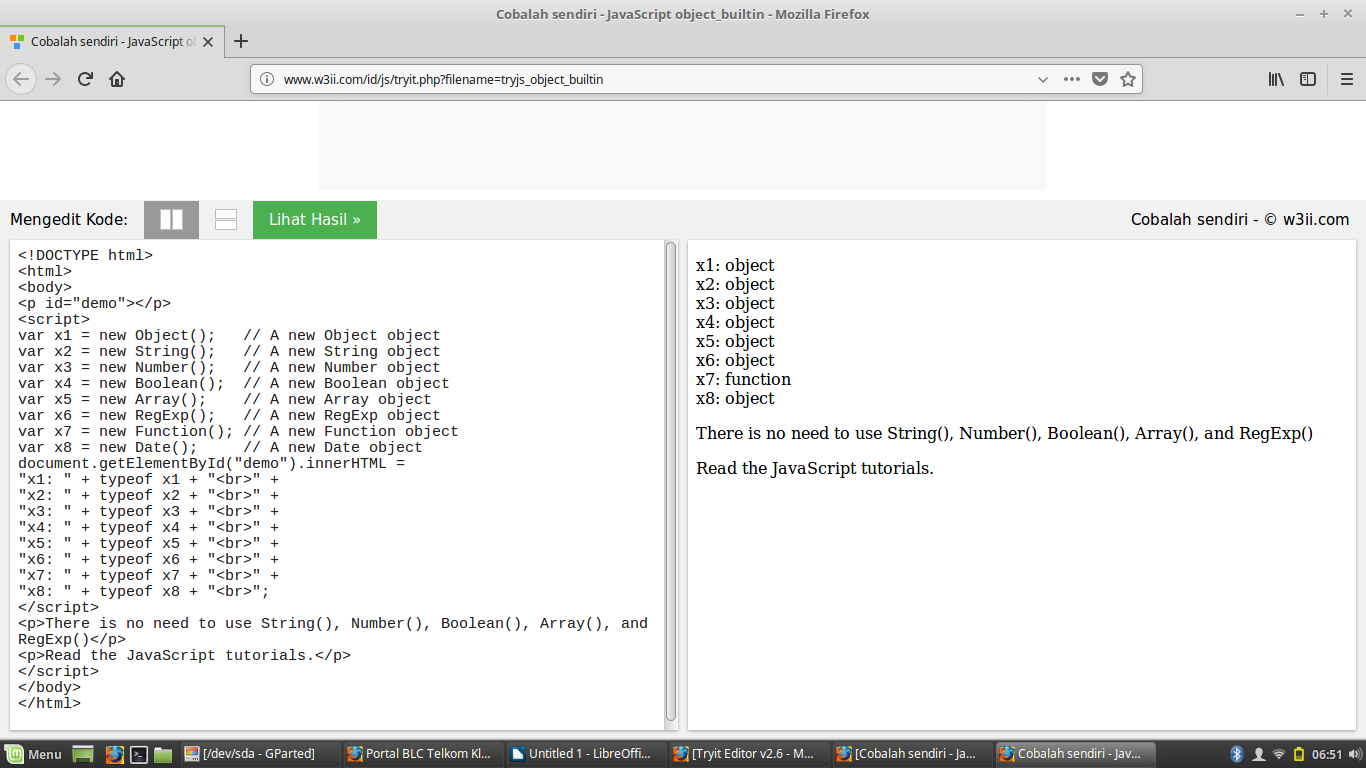This screenshot has height=768, width=1366.
Task: Click 'Read the JavaScript tutorials.' result text
Action: [815, 468]
